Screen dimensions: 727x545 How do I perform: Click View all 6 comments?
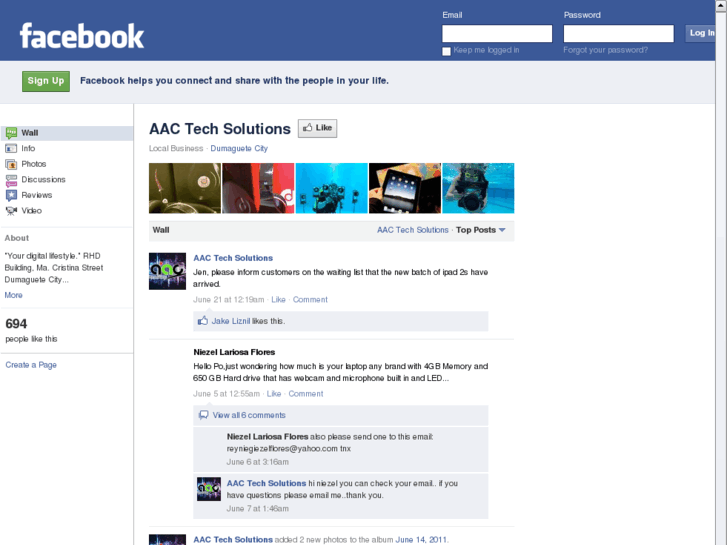(x=249, y=415)
